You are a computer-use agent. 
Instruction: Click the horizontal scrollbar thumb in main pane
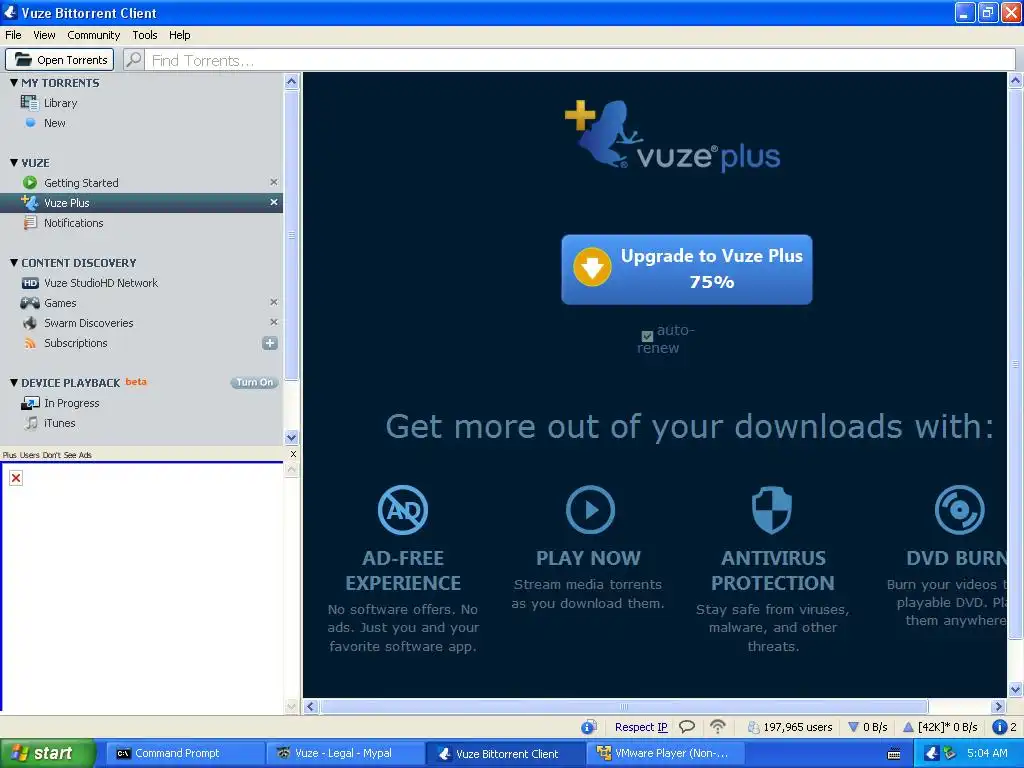click(624, 706)
